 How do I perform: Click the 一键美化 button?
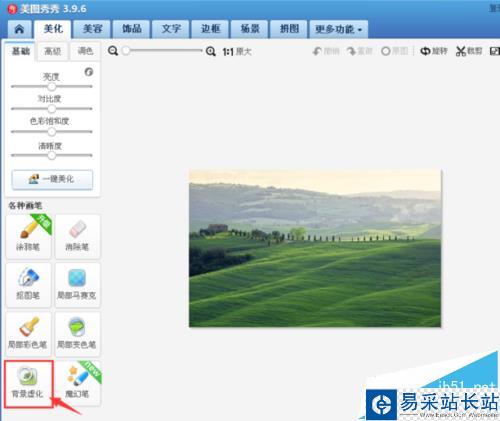point(52,180)
